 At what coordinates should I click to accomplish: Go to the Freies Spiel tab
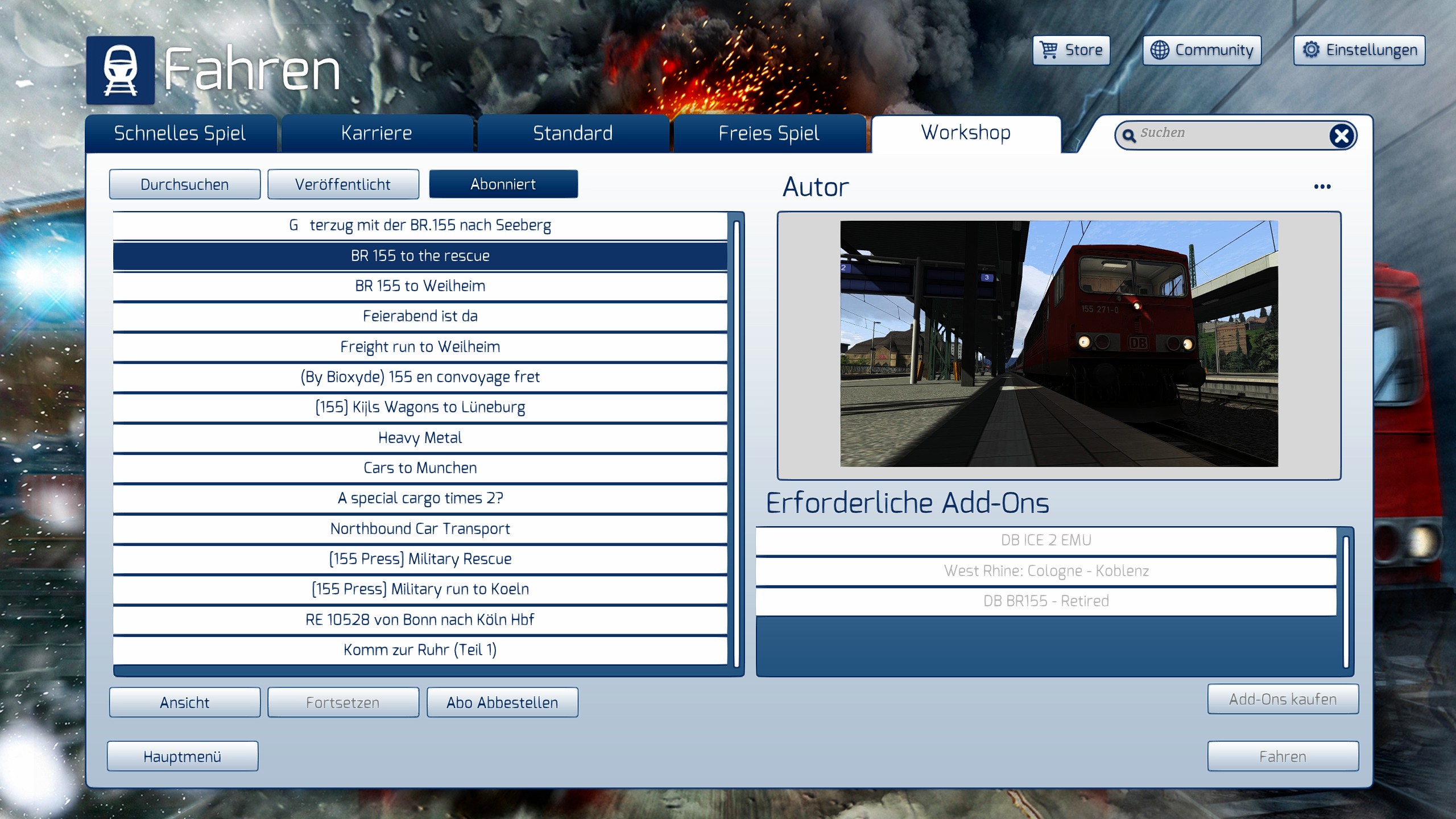(x=769, y=133)
